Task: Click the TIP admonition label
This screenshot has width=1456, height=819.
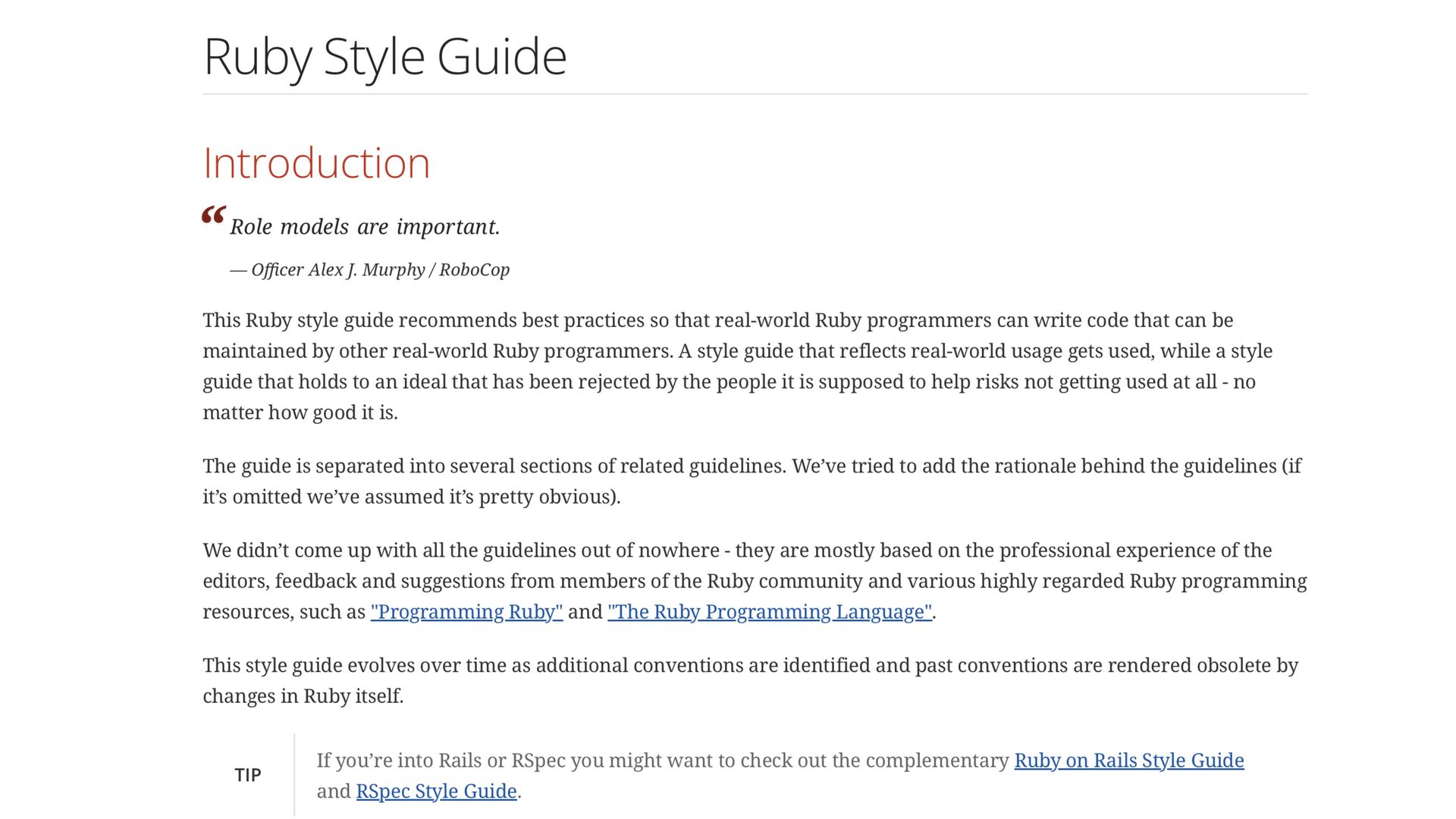Action: pyautogui.click(x=248, y=776)
